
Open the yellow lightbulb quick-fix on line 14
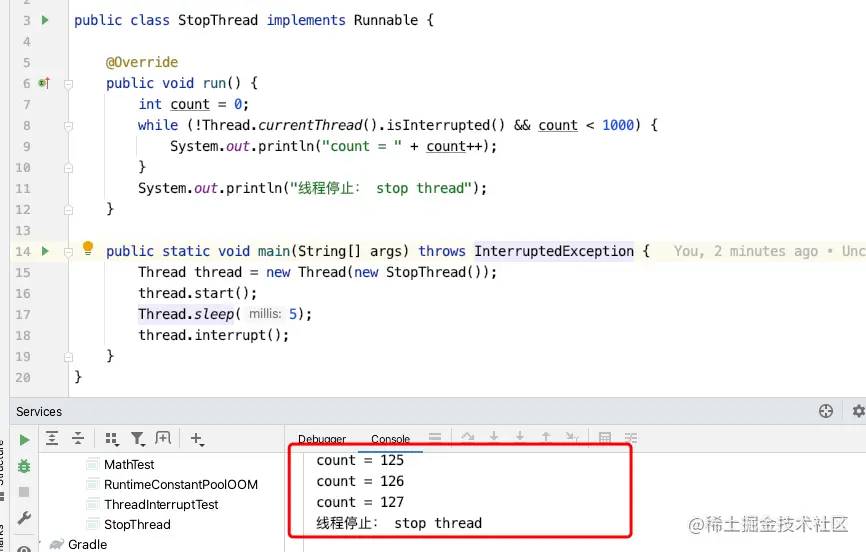point(88,248)
